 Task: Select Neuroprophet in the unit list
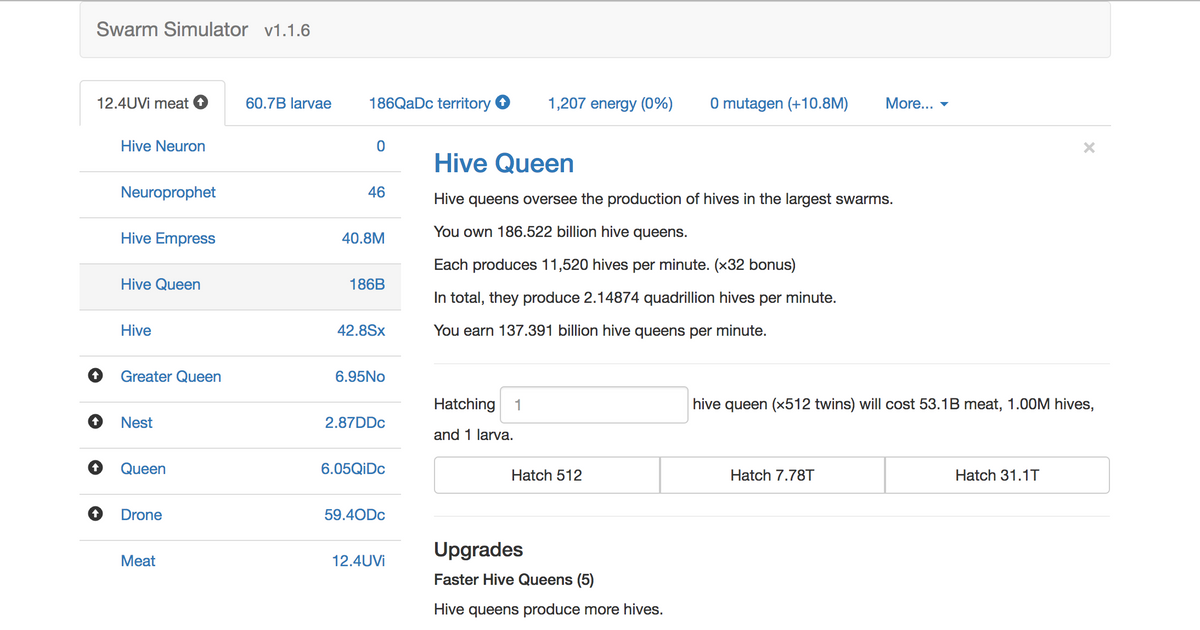[168, 192]
